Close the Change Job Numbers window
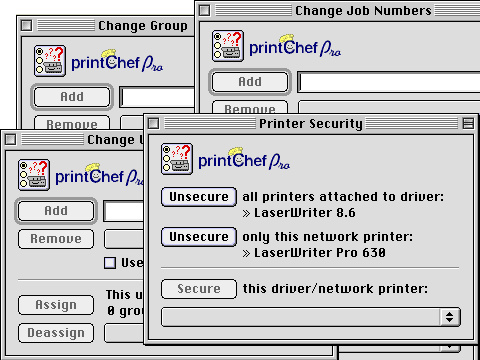The image size is (480, 360). point(205,11)
